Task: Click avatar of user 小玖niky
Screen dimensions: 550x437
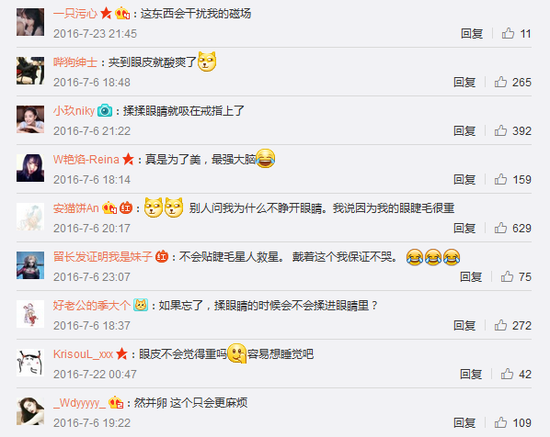Action: click(30, 119)
